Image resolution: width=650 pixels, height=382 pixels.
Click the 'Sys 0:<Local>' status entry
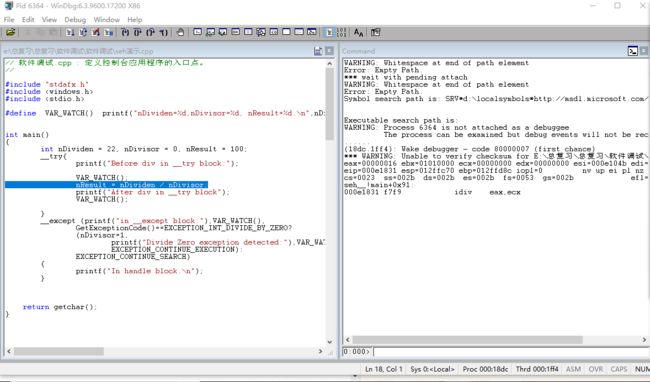432,369
